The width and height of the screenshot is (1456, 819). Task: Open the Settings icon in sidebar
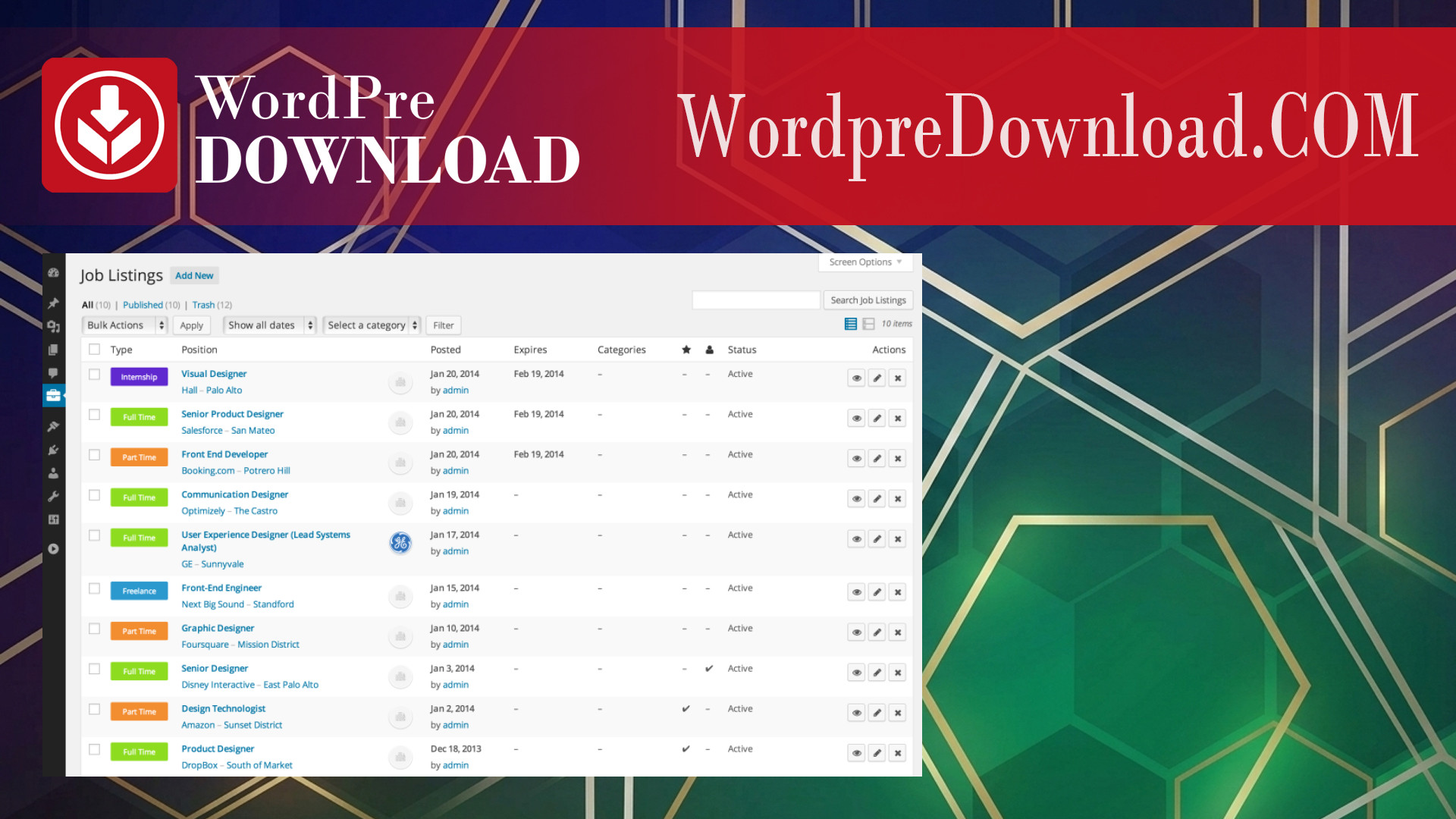coord(53,519)
